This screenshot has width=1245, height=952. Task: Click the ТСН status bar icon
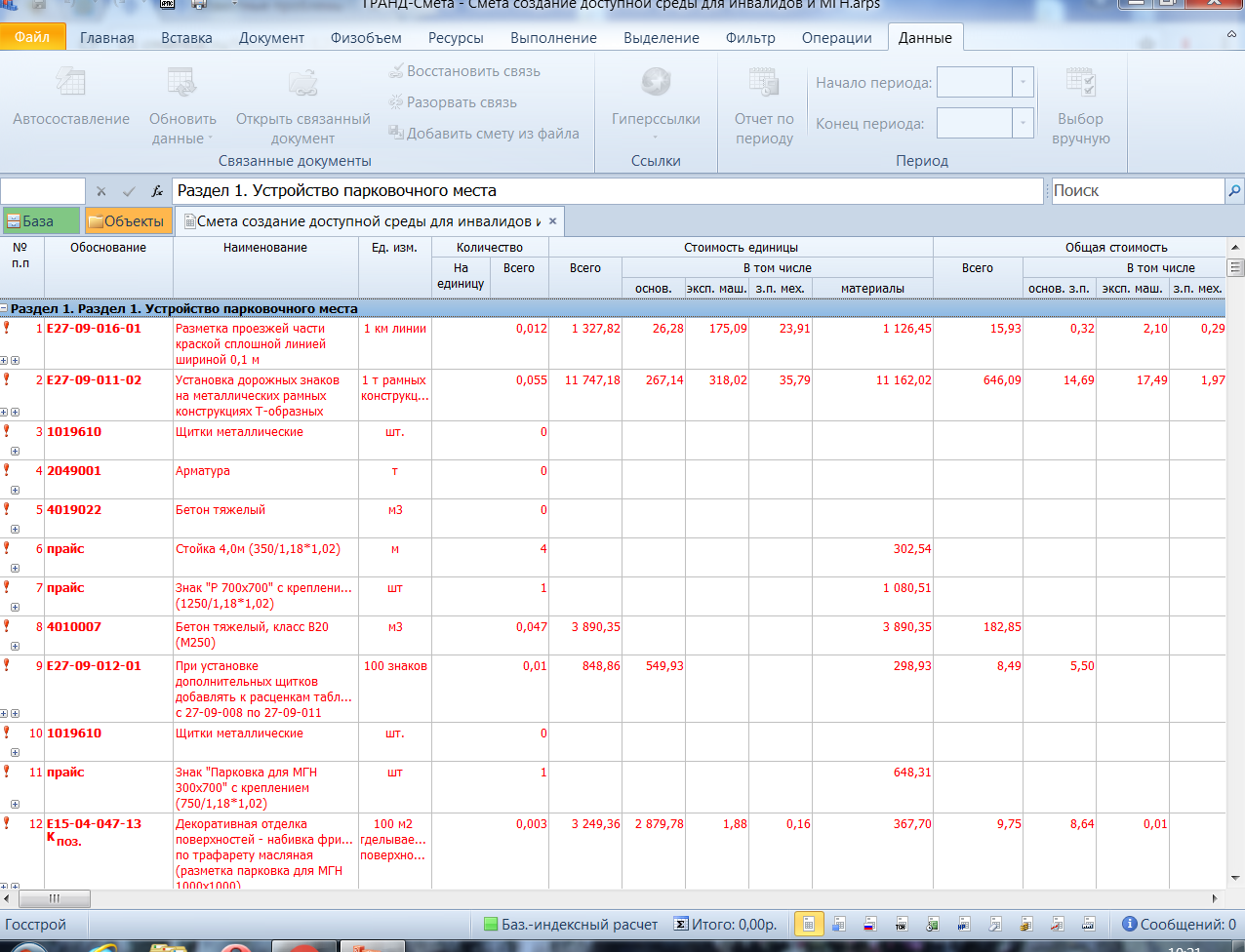pos(901,924)
